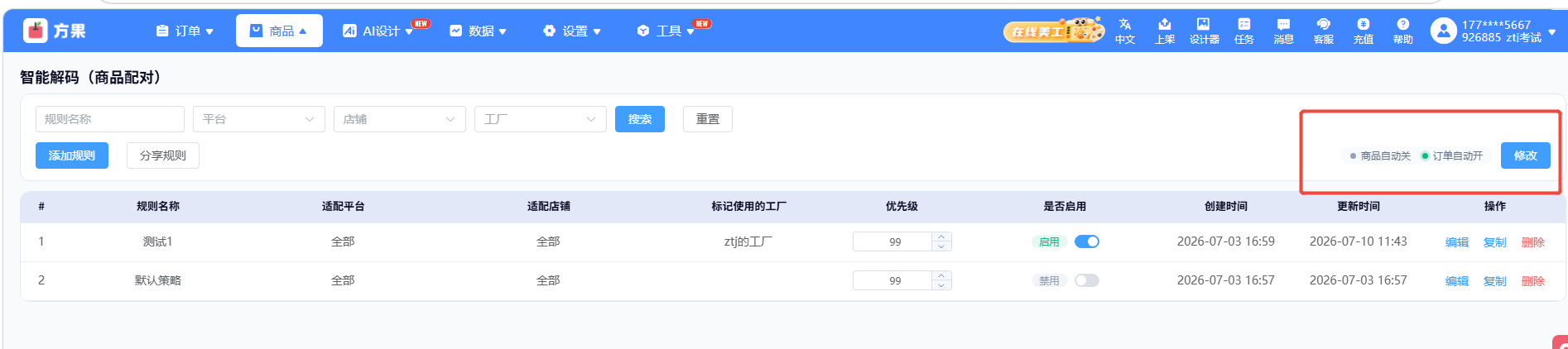
Task: Open the 任务 tasks icon
Action: (x=1243, y=25)
